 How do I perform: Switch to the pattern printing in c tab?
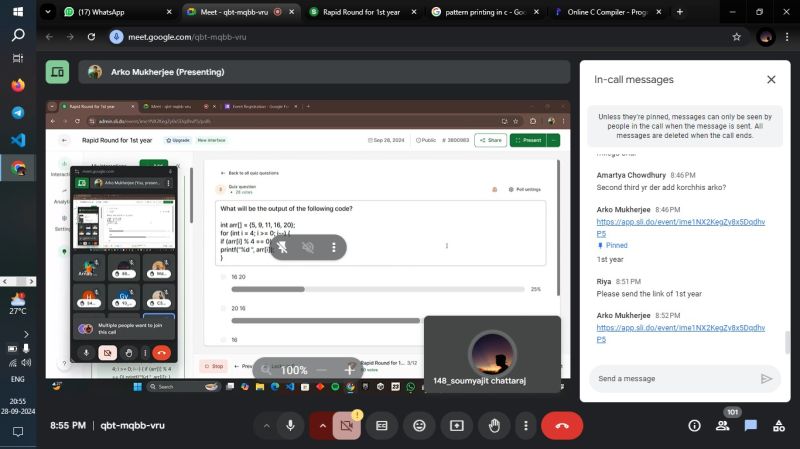(485, 12)
